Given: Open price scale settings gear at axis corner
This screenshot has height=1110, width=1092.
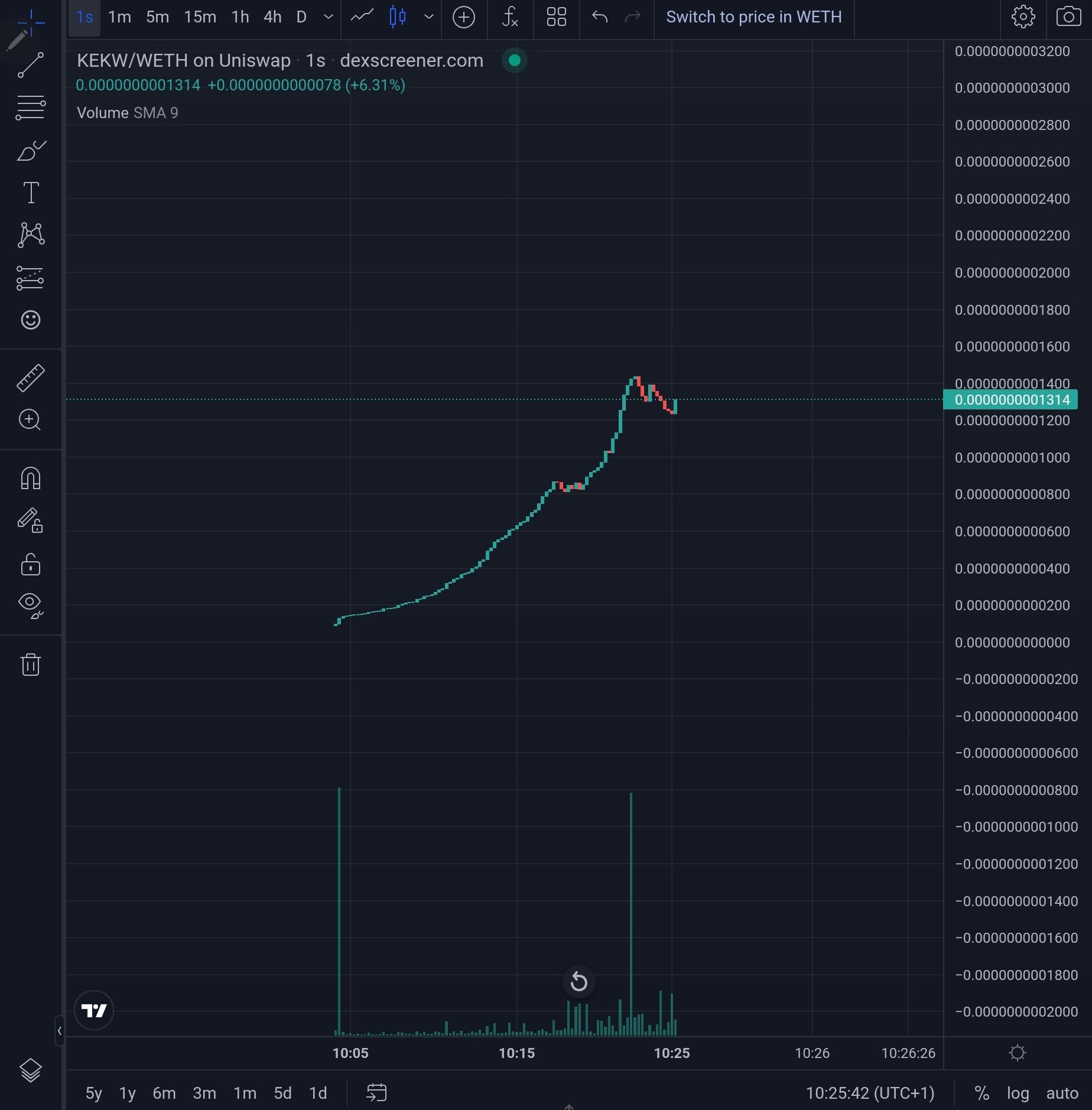Looking at the screenshot, I should pyautogui.click(x=1017, y=1053).
